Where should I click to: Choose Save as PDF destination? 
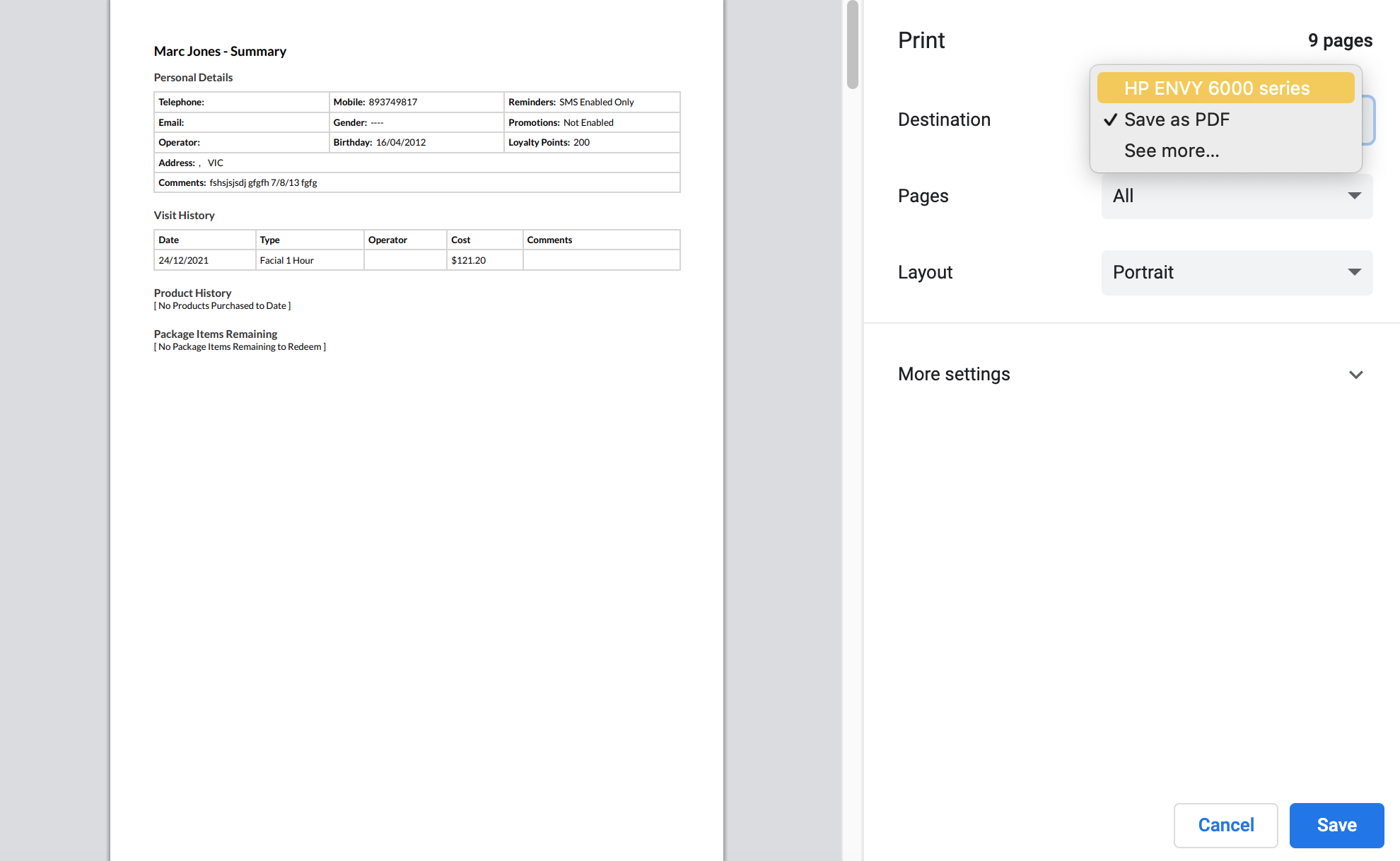[x=1225, y=119]
